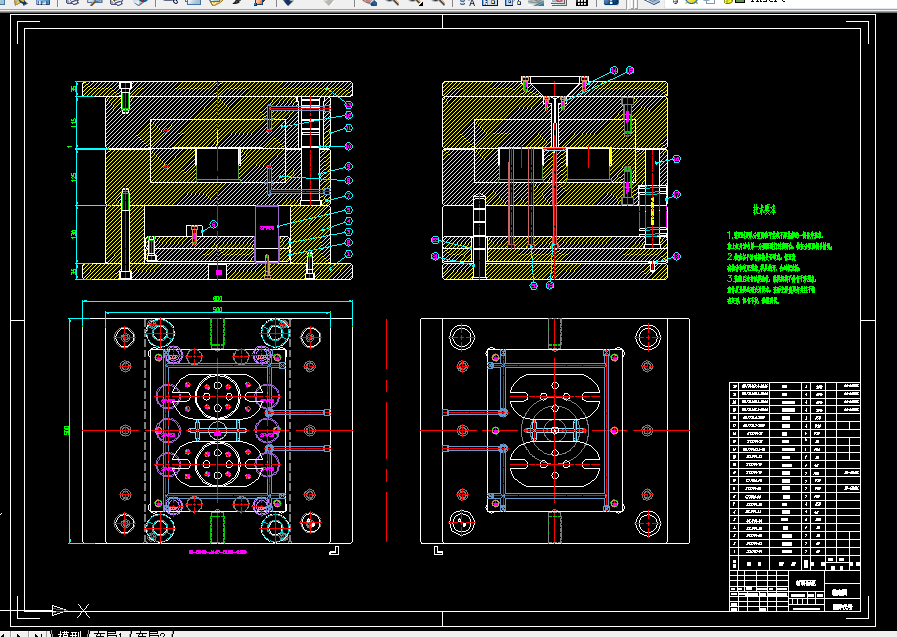This screenshot has width=897, height=637.
Task: Select the 35 dimension below 130
Action: (73, 272)
